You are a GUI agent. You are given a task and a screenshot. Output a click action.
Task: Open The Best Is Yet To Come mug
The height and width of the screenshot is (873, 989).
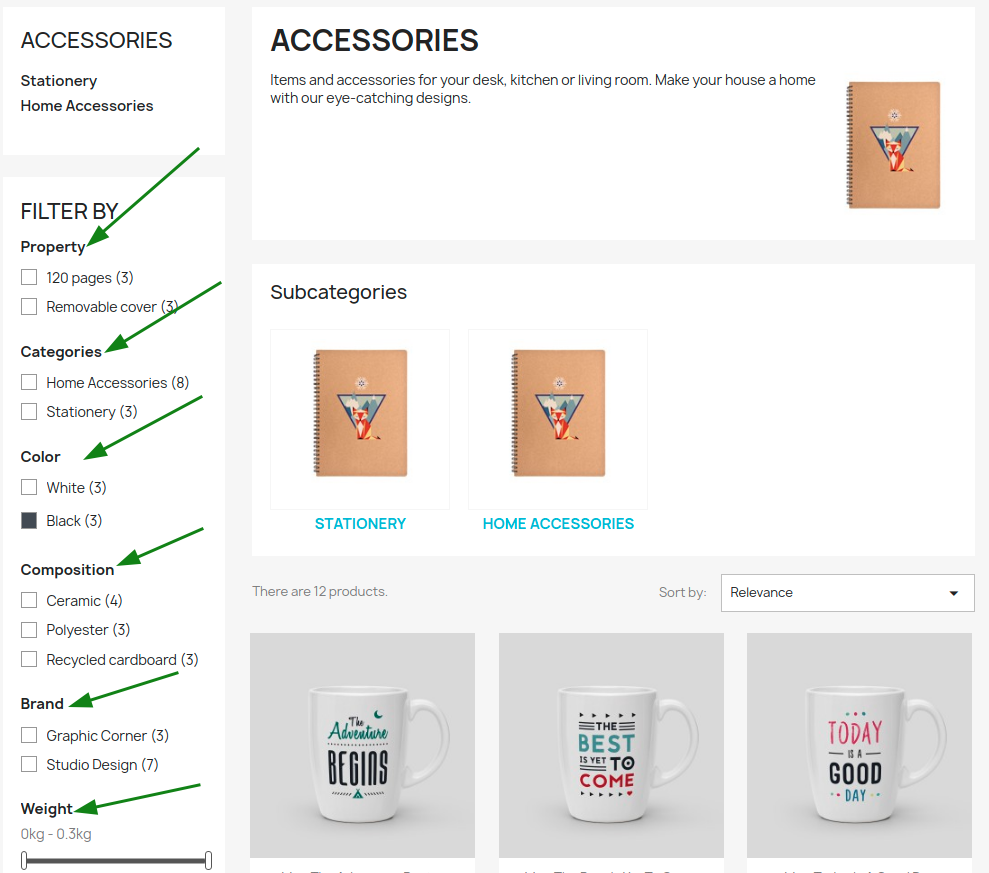(x=611, y=745)
